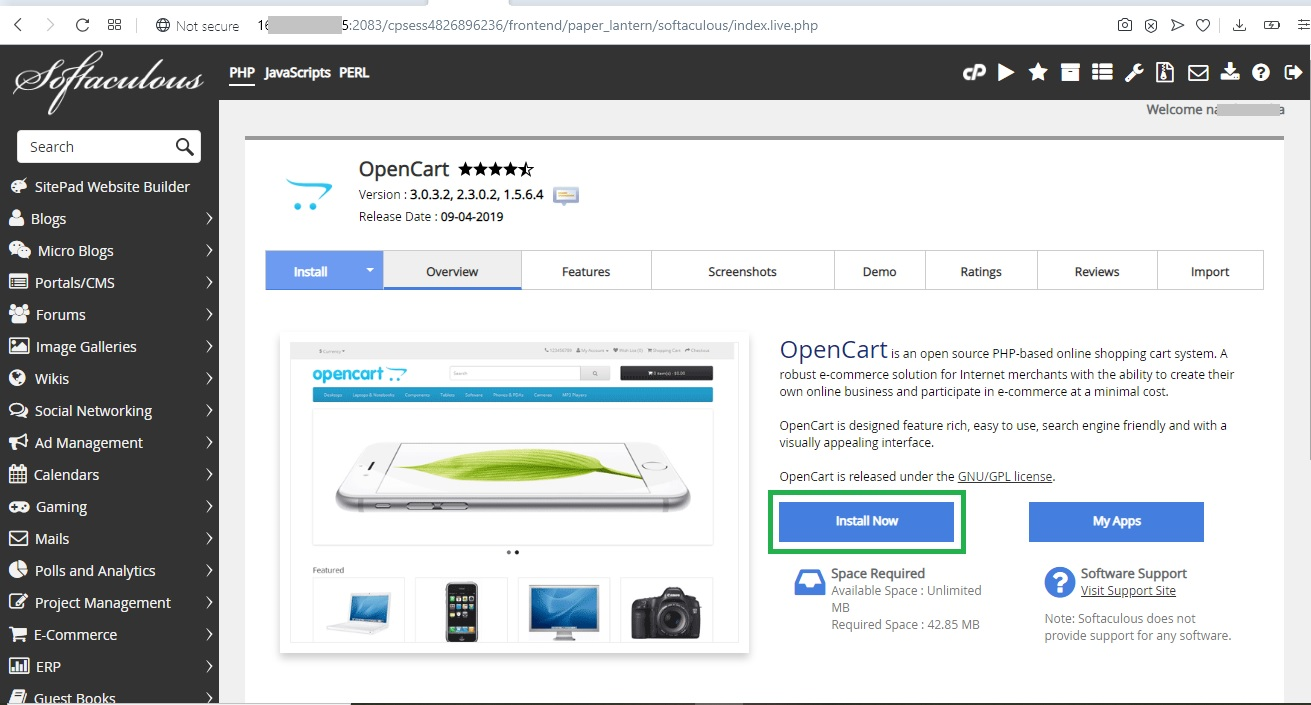Expand the Polls and Analytics category
1311x705 pixels.
(209, 570)
